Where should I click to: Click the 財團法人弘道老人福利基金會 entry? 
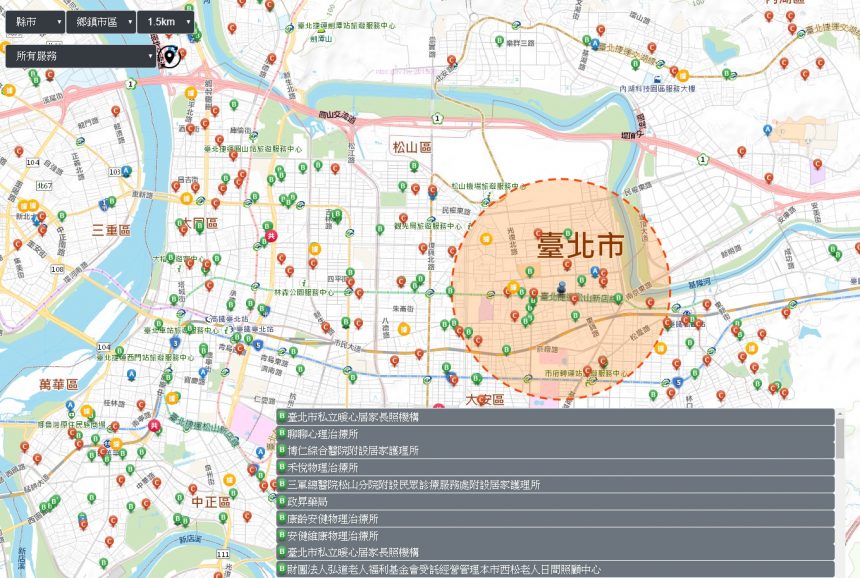(x=400, y=570)
